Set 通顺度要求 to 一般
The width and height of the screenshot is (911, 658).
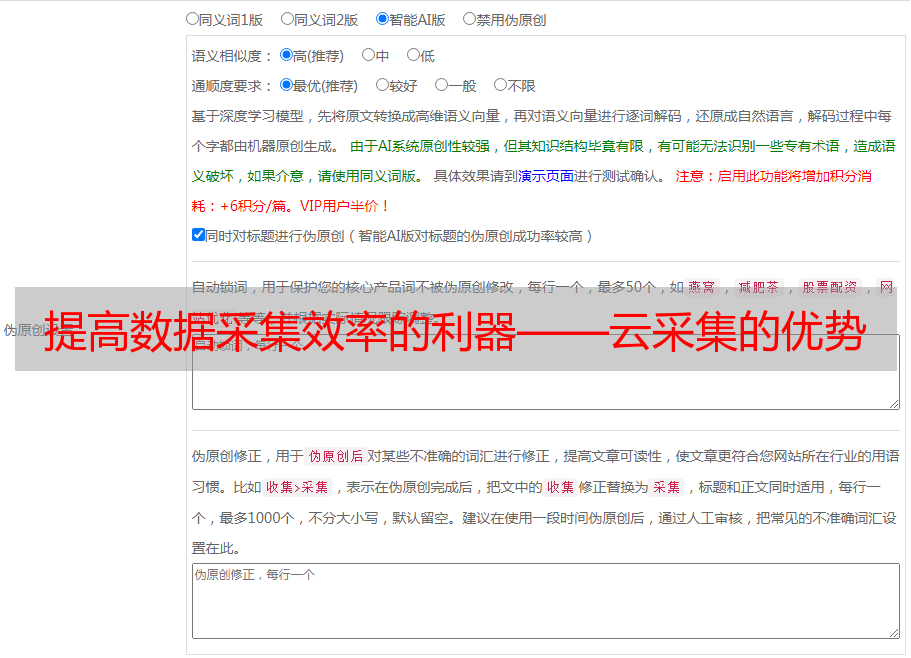442,85
